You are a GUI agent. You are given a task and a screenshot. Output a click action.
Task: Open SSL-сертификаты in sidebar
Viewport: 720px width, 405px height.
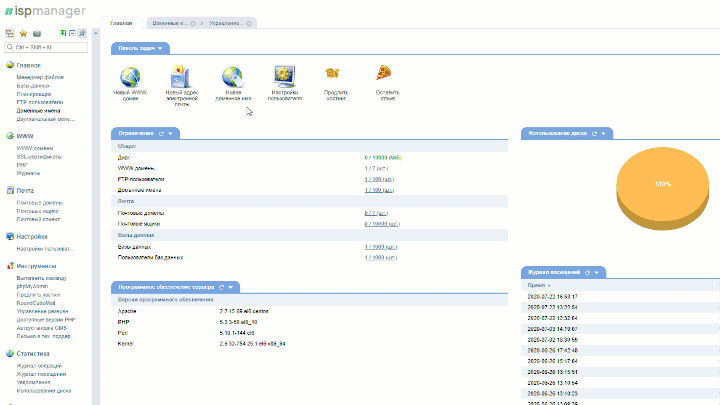(39, 157)
